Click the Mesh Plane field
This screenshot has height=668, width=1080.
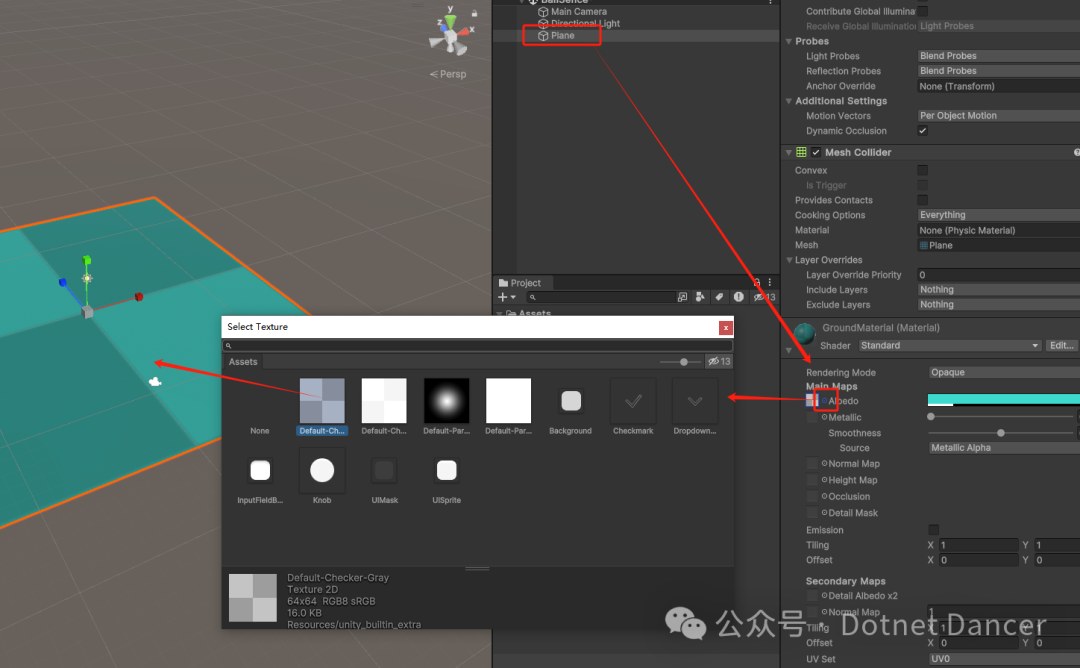999,245
